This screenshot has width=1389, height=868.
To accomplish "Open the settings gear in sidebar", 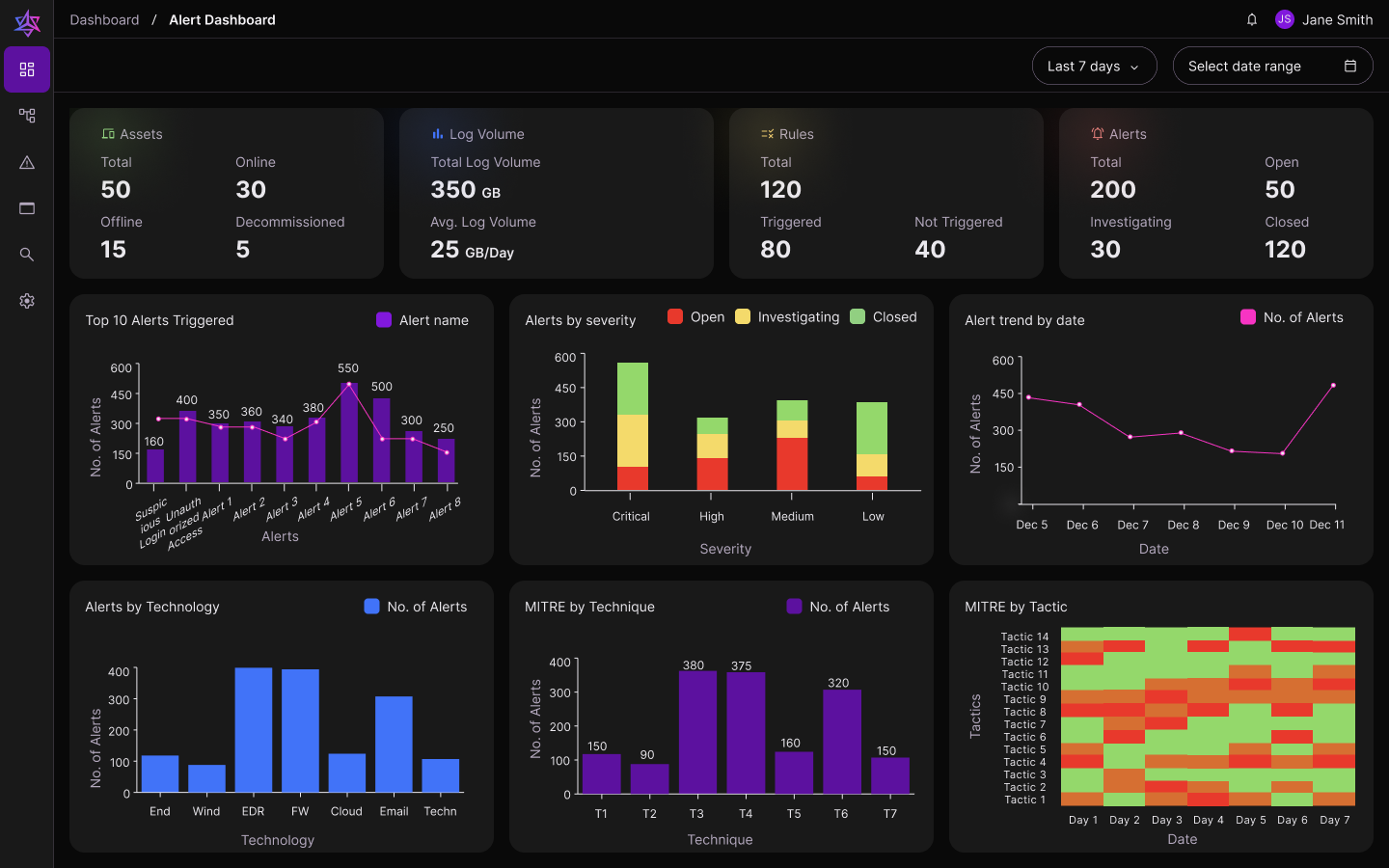I will 27,301.
